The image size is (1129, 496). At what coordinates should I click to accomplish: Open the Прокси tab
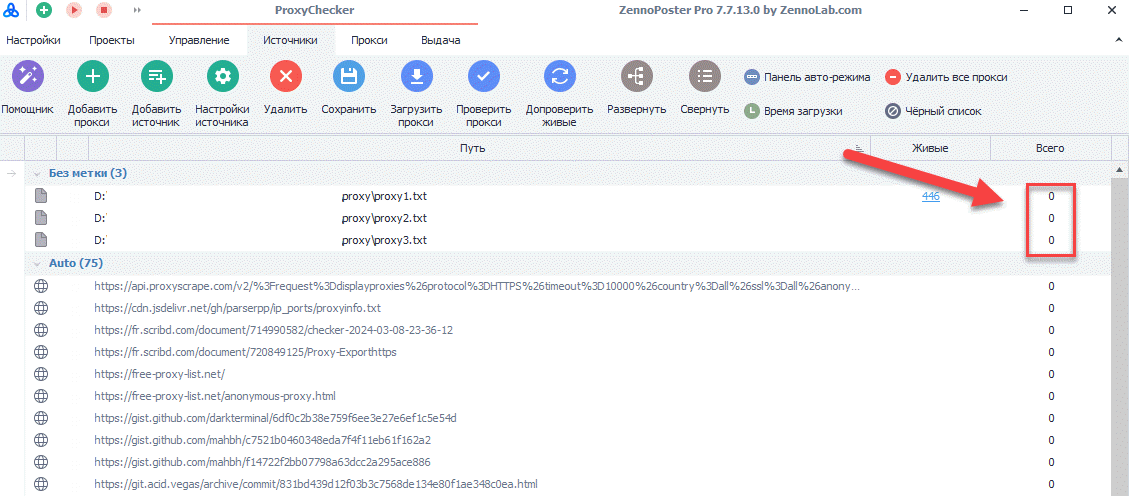369,40
